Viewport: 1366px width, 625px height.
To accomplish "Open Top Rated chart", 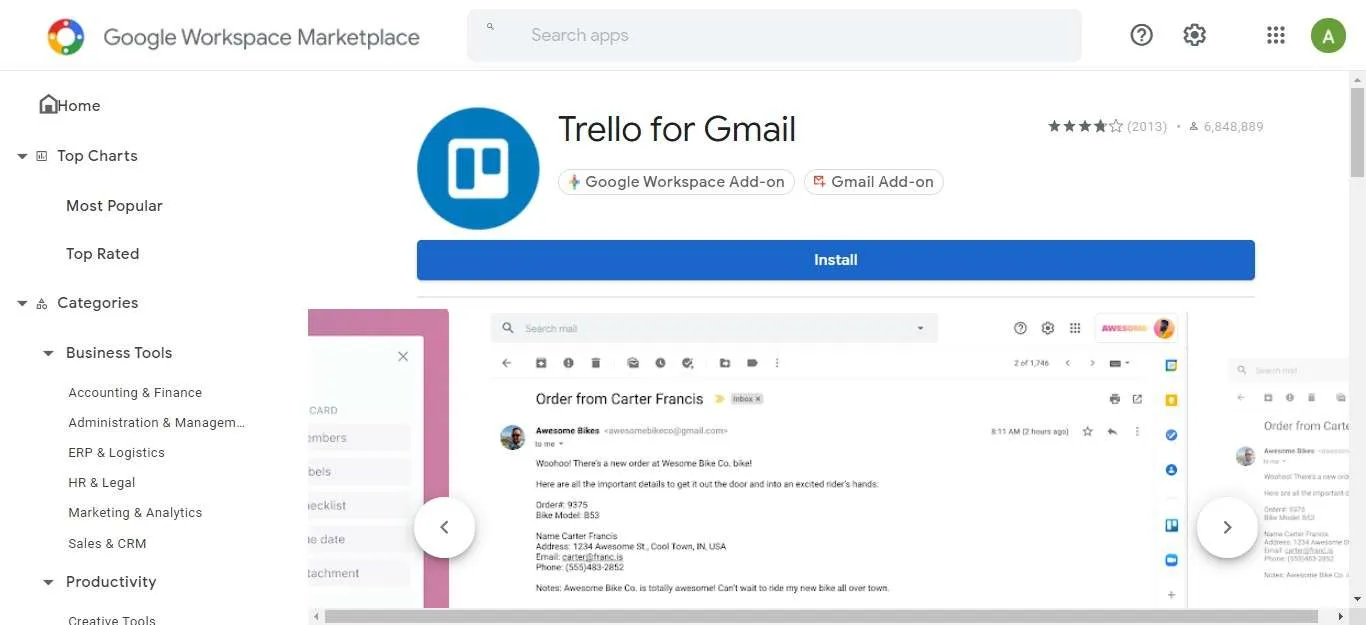I will [x=102, y=254].
